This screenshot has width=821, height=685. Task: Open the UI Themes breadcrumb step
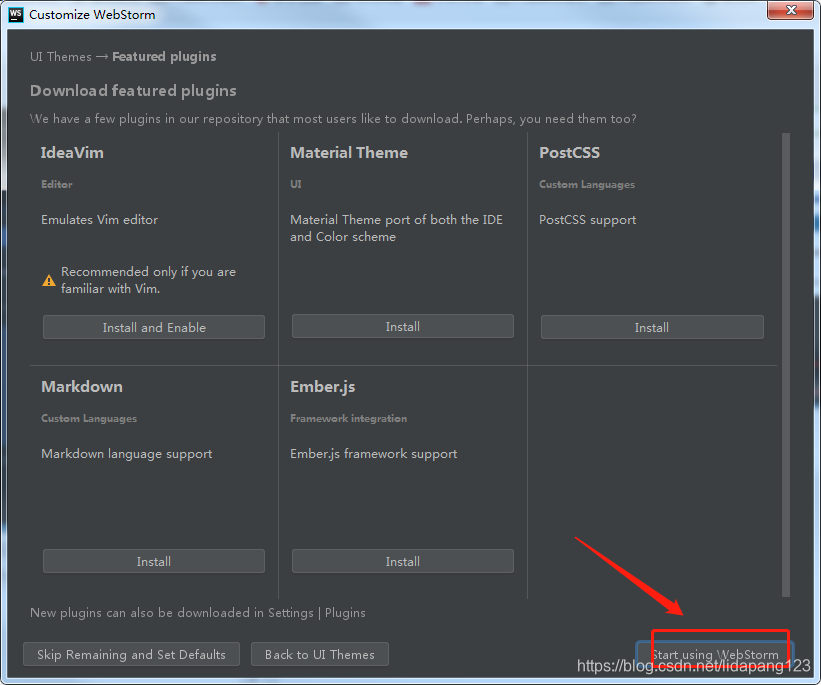tap(61, 57)
